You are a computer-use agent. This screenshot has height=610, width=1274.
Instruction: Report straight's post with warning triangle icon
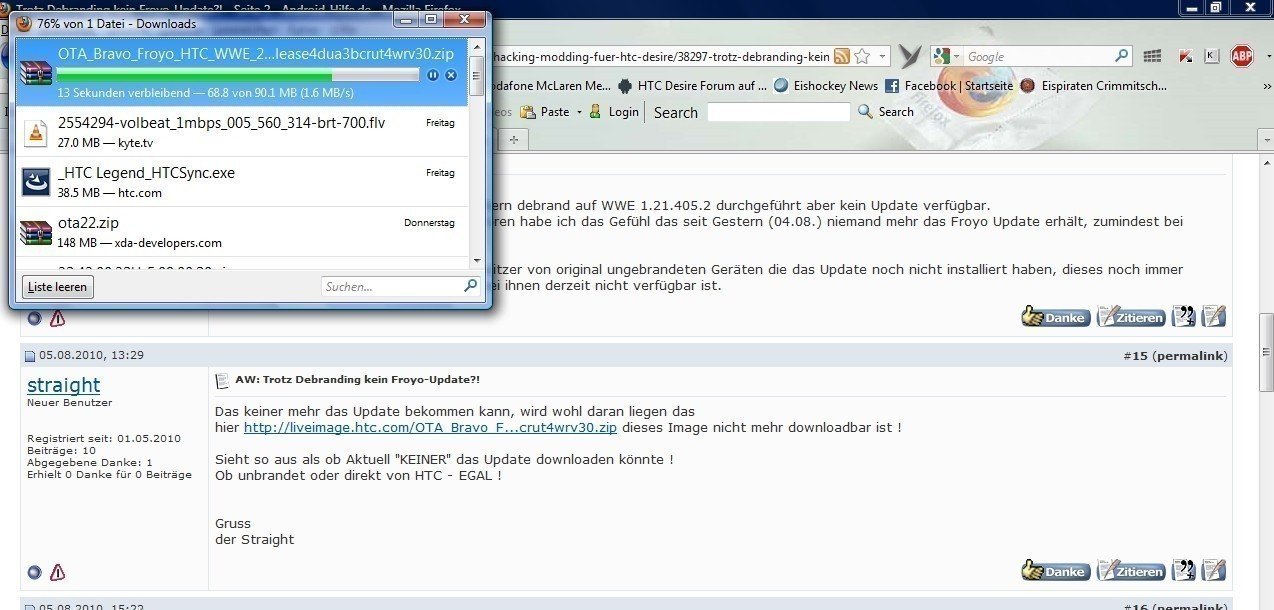pyautogui.click(x=58, y=572)
